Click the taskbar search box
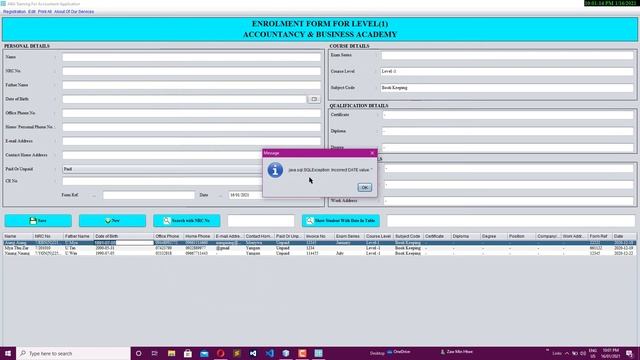Screen dimensions: 640x360 pyautogui.click(x=73, y=353)
